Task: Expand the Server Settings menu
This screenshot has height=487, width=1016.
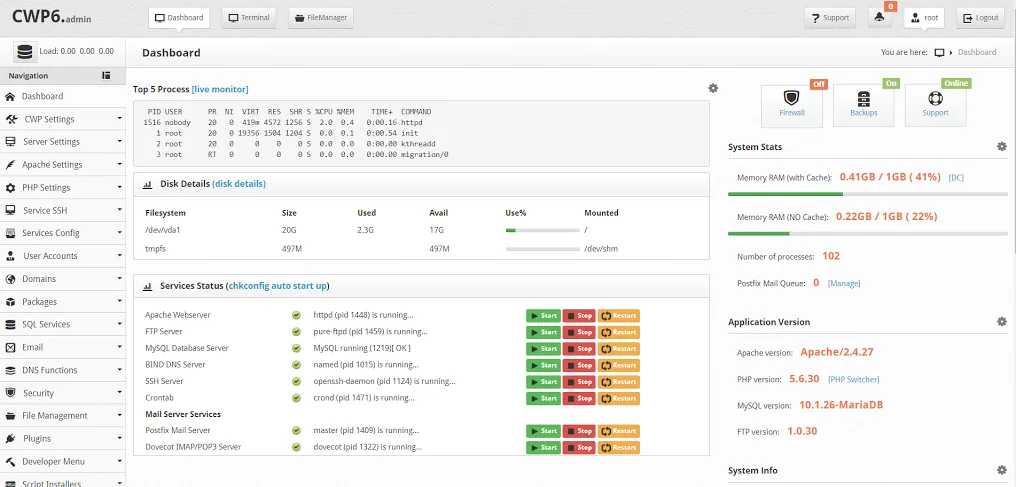Action: (x=63, y=142)
